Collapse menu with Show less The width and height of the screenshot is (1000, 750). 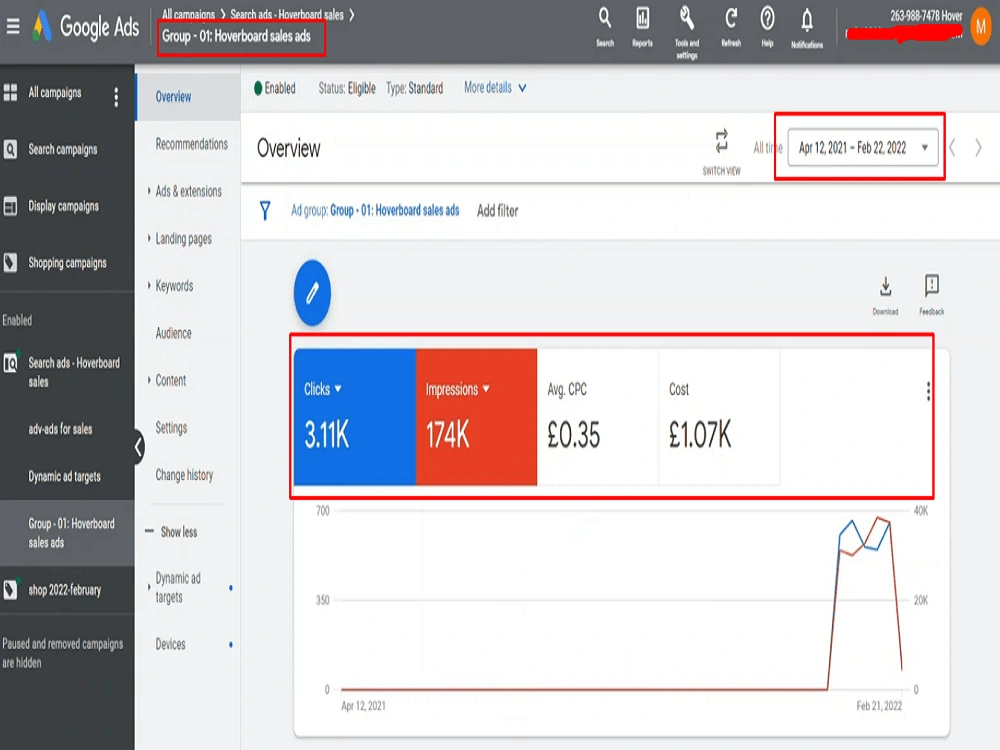point(172,532)
